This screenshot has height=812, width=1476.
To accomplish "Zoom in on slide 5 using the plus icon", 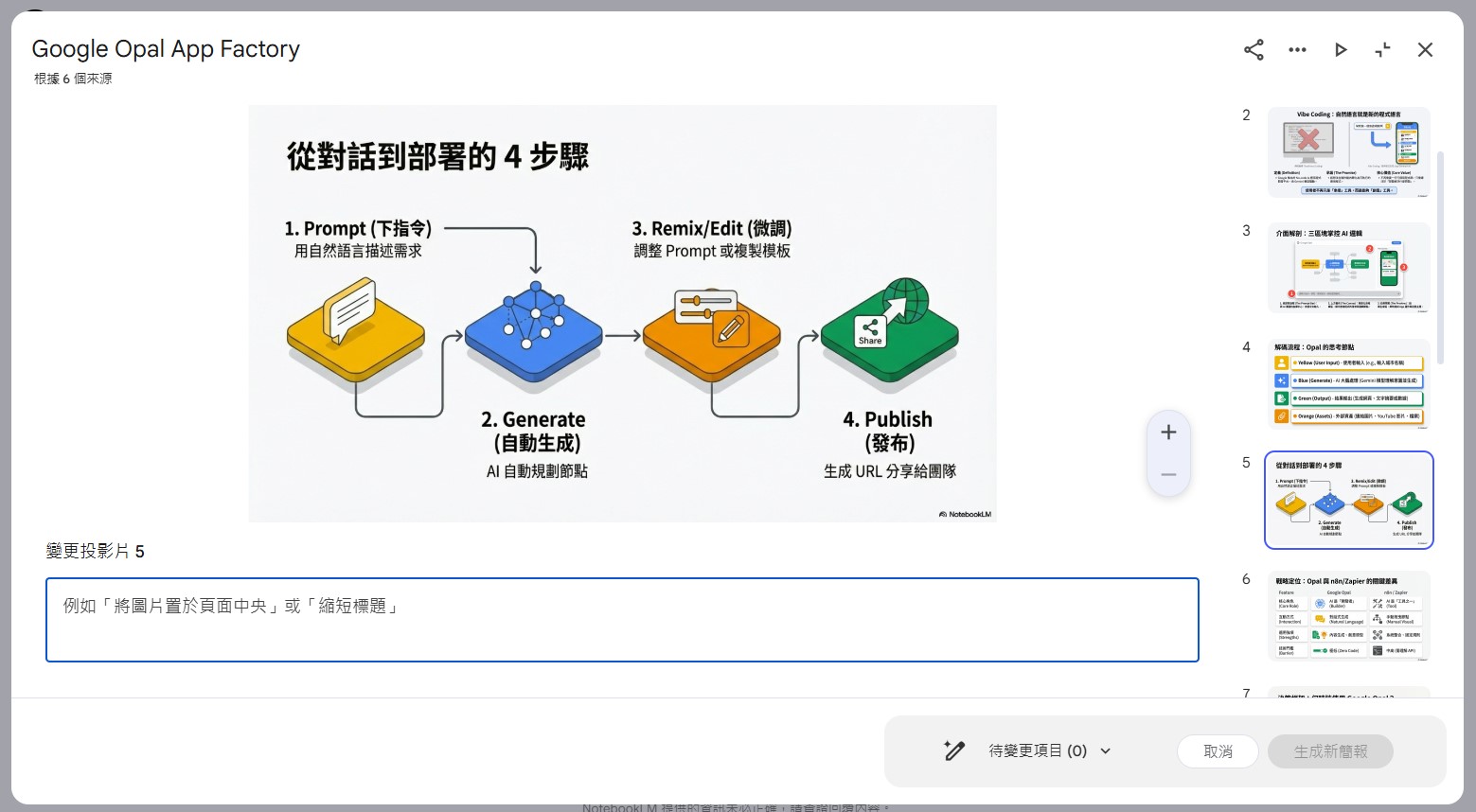I will (1168, 432).
